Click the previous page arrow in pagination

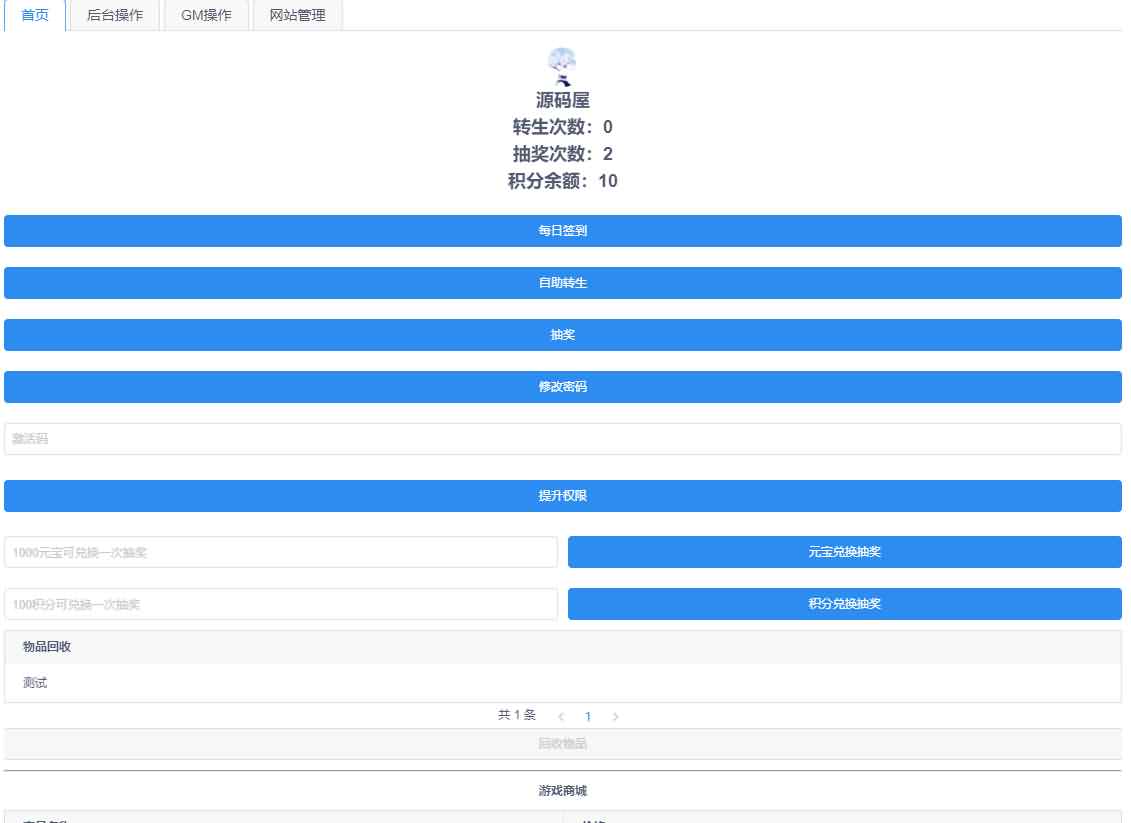[x=561, y=717]
